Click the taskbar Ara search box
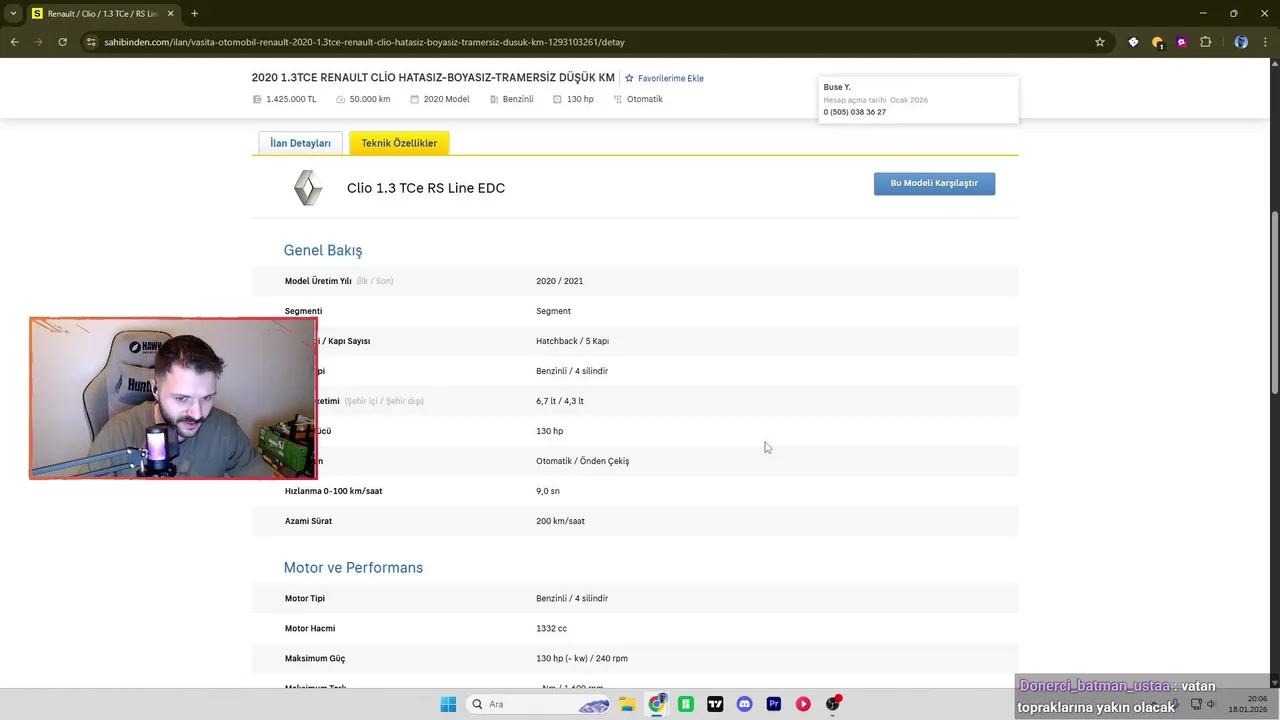The height and width of the screenshot is (720, 1280). pyautogui.click(x=539, y=704)
